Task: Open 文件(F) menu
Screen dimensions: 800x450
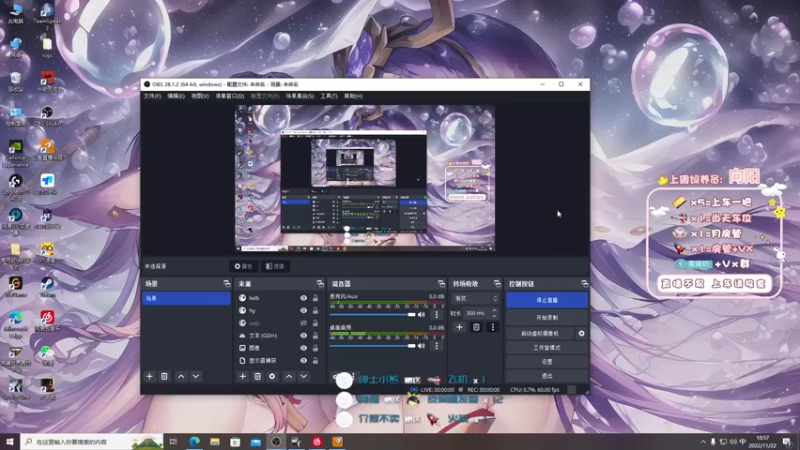Action: 152,96
